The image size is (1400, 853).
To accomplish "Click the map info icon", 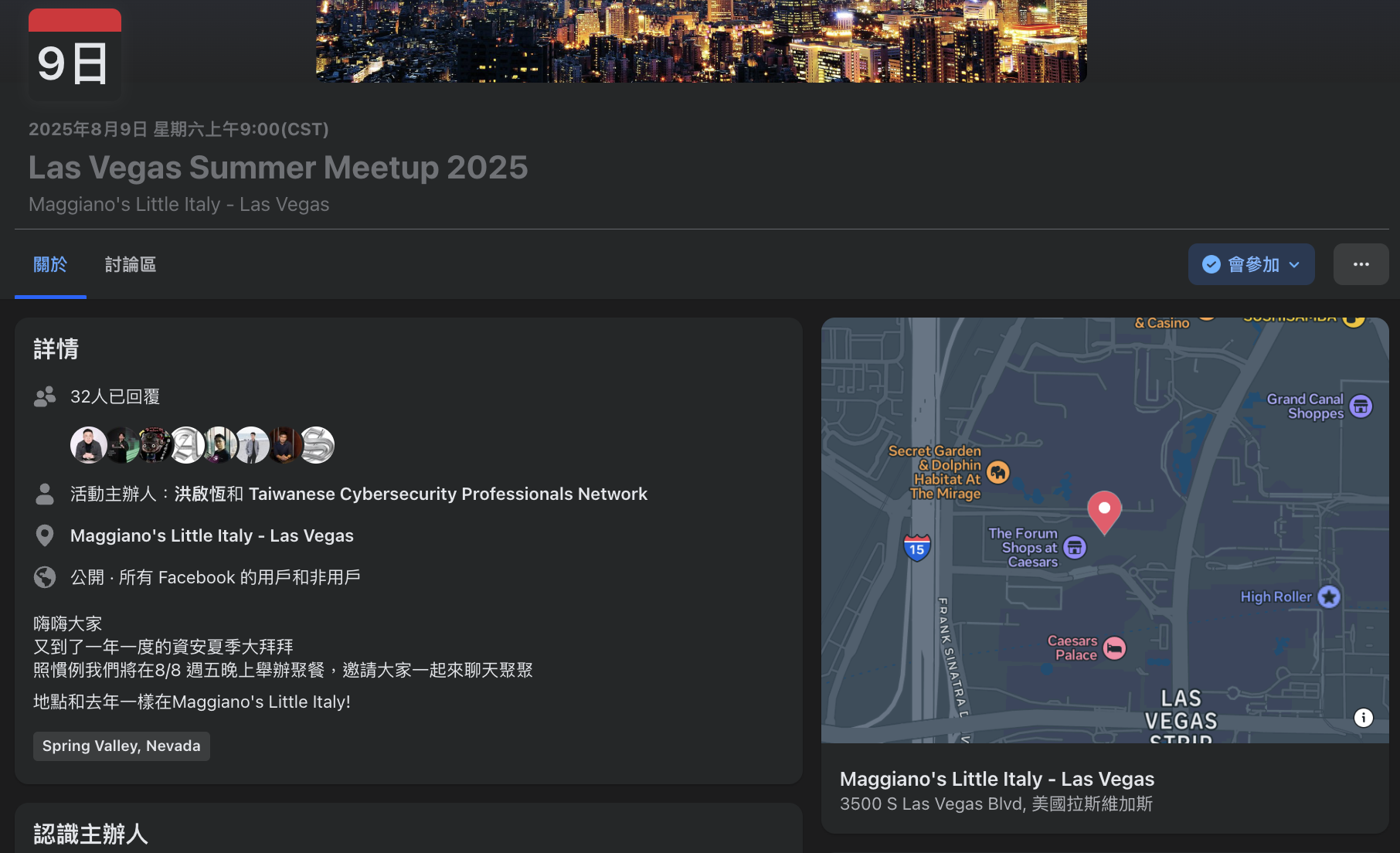I will point(1363,718).
